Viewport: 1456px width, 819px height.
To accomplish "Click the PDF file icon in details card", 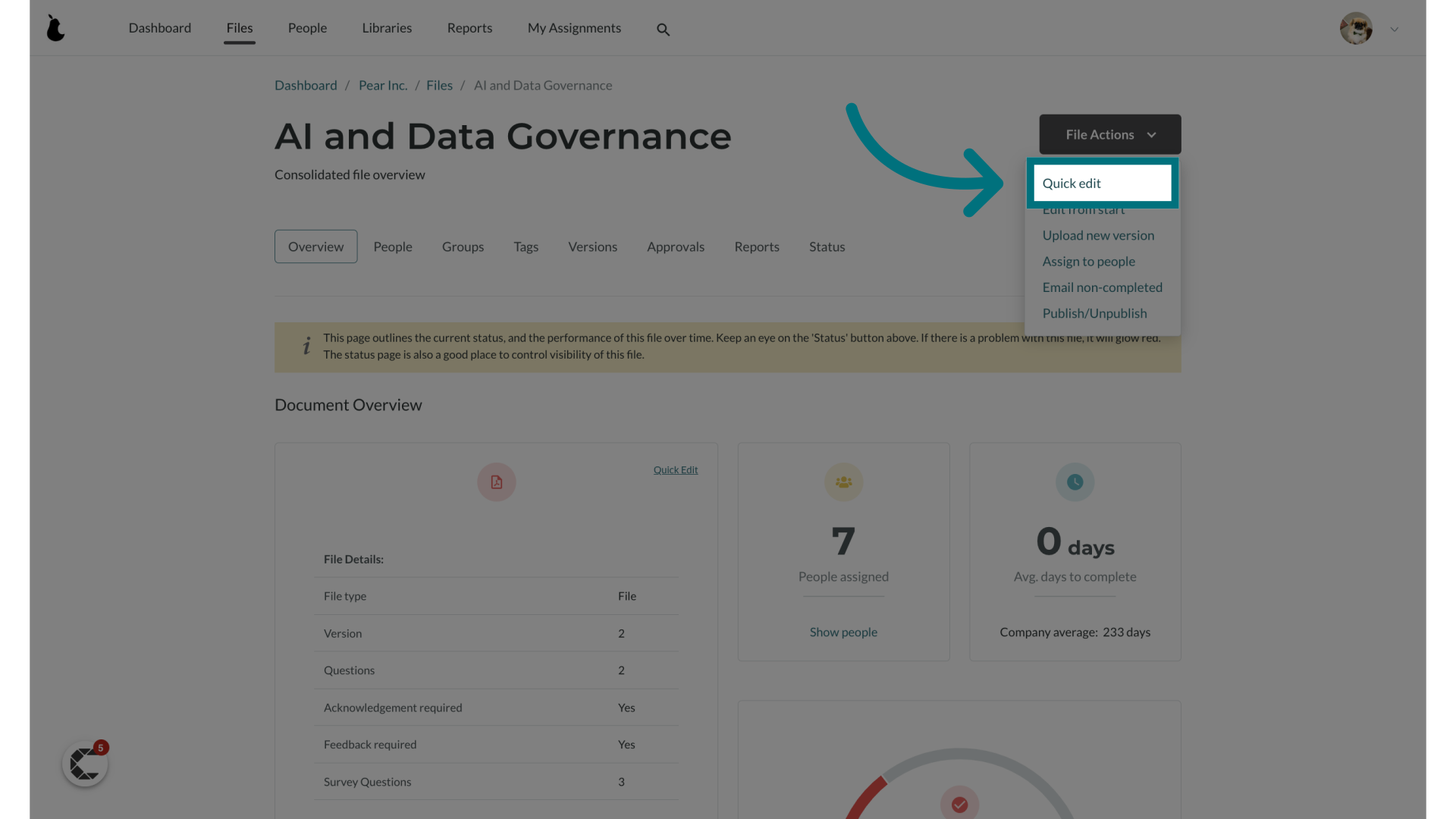I will click(x=497, y=482).
